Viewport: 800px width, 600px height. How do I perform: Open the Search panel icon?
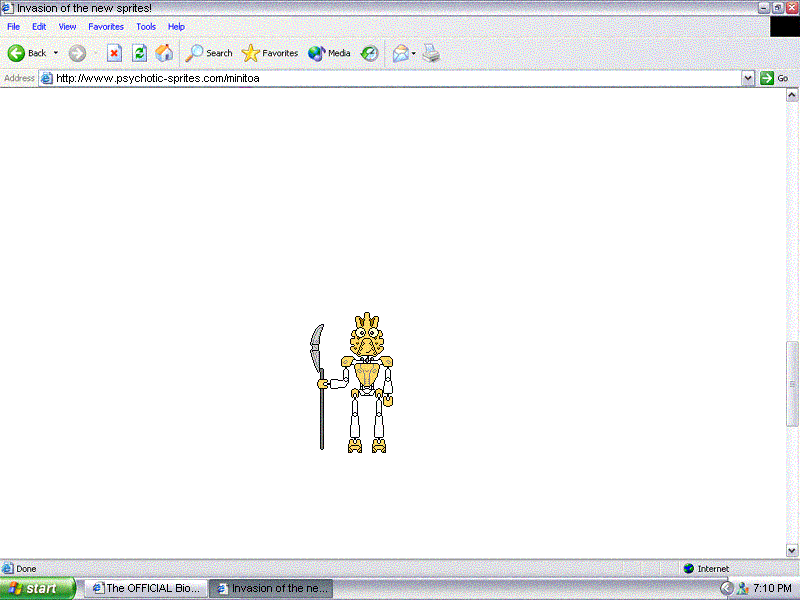(208, 53)
